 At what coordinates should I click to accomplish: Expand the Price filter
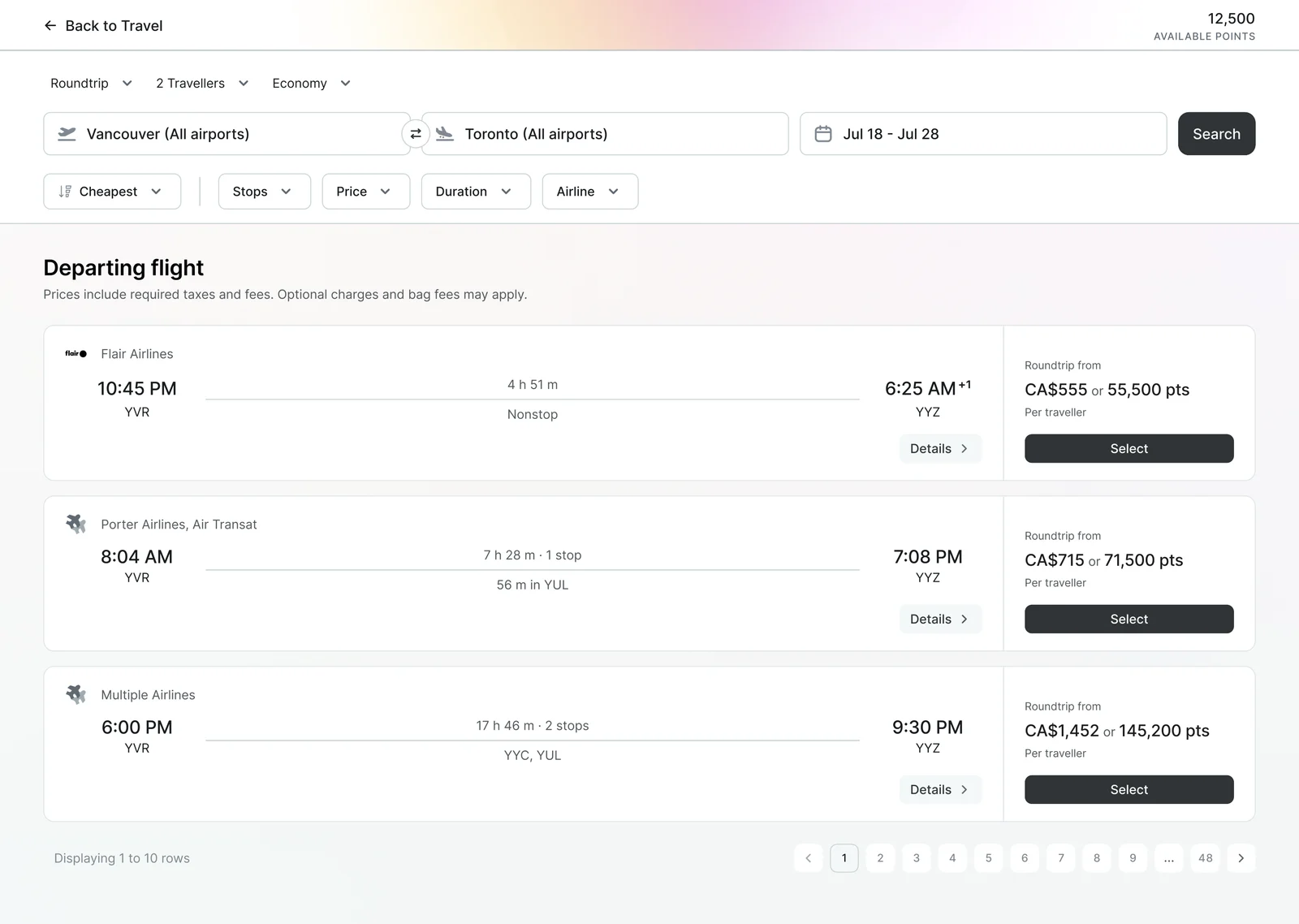(x=366, y=192)
